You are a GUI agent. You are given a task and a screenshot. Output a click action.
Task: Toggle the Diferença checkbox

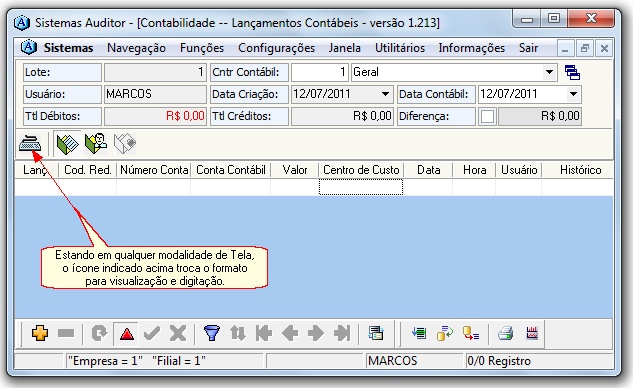[x=487, y=116]
